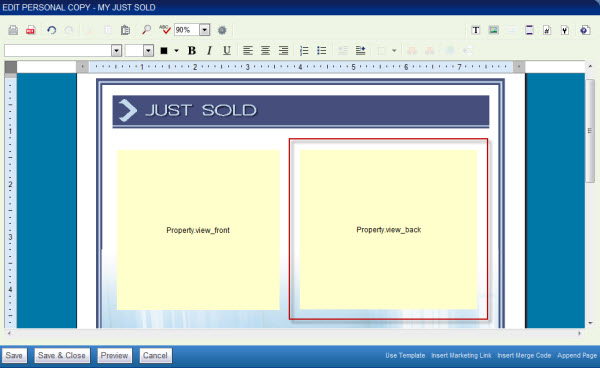Screen dimensions: 600x368
Task: Click the undo arrow icon
Action: click(51, 30)
